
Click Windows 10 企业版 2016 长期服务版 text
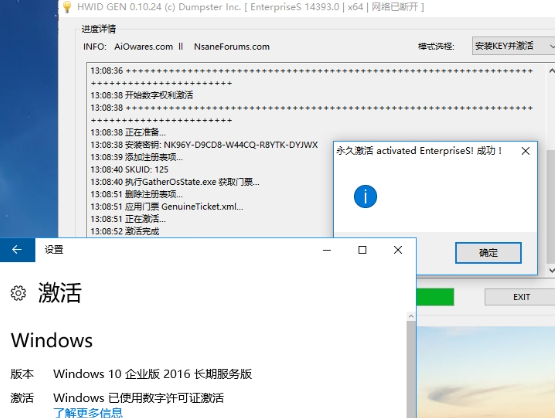pos(153,374)
